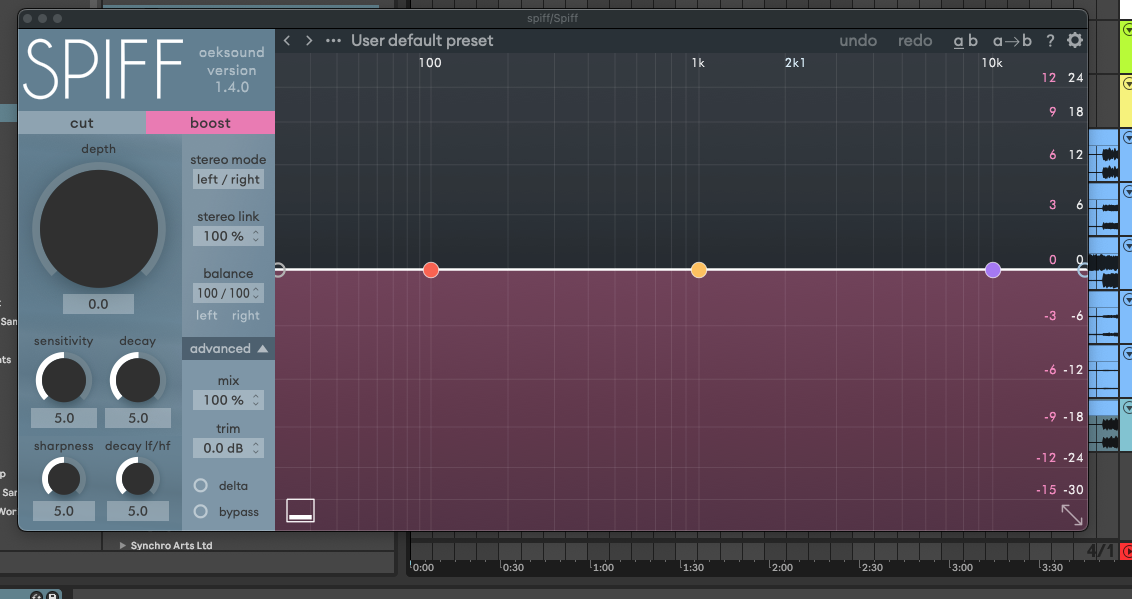This screenshot has width=1132, height=599.
Task: Select the red band node near 100 Hz
Action: point(431,270)
